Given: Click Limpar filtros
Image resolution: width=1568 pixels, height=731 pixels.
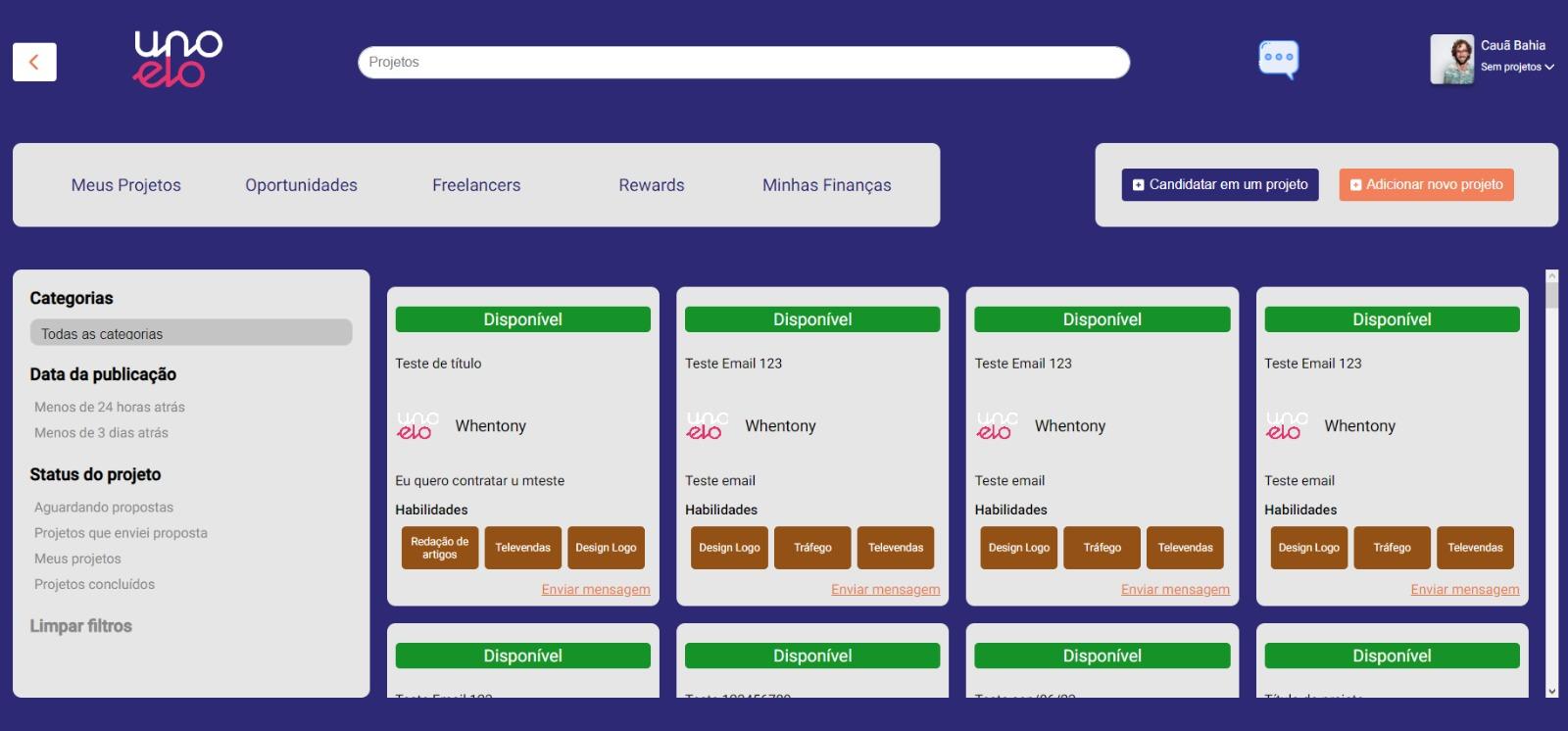Looking at the screenshot, I should click(x=80, y=625).
